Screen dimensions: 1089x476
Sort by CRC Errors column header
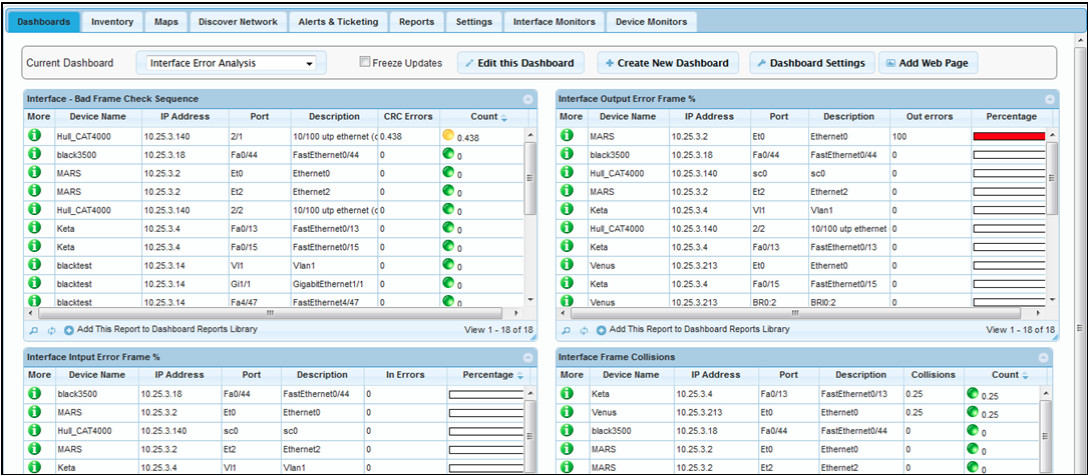[408, 117]
